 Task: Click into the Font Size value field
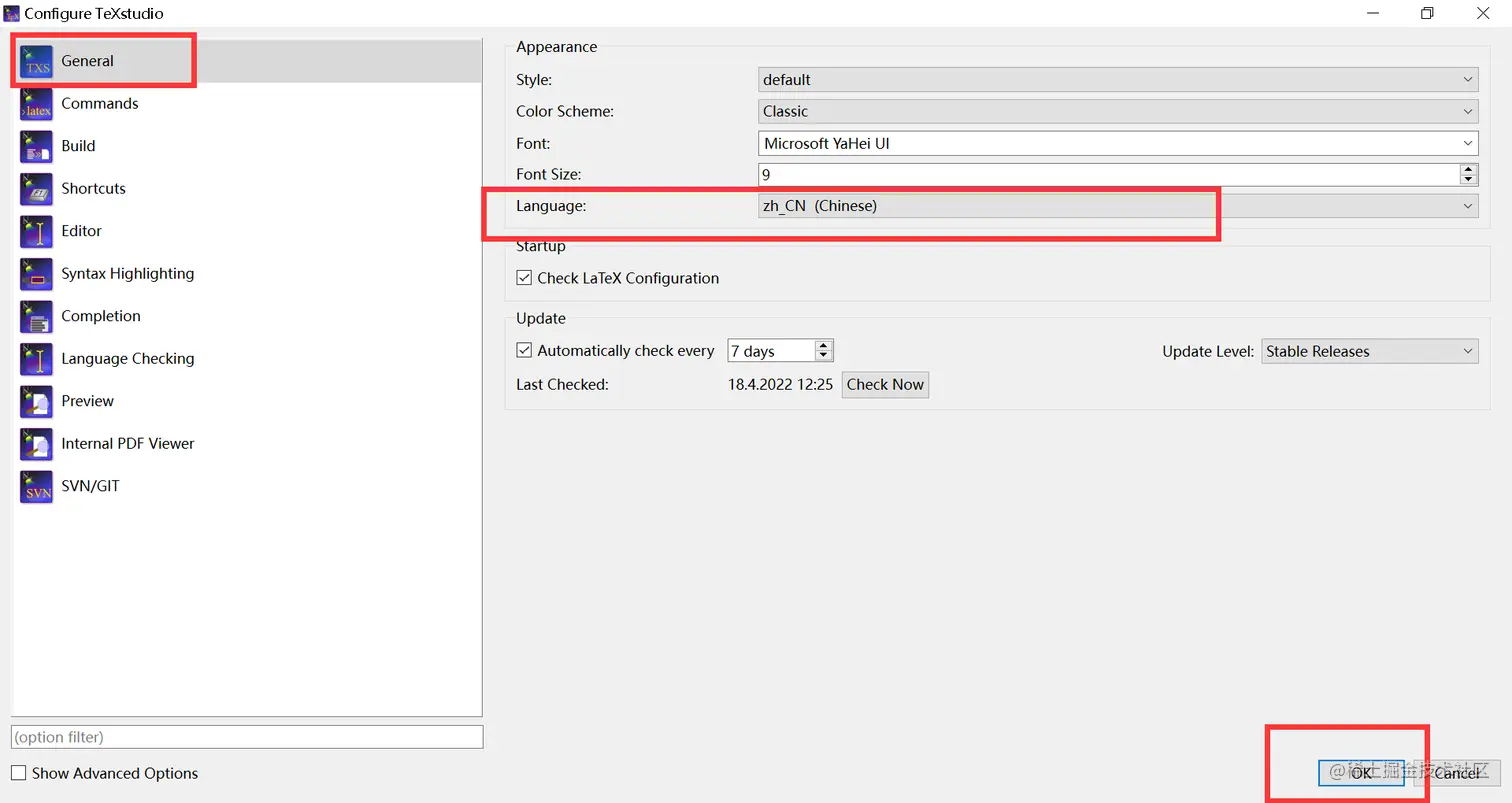point(1109,175)
